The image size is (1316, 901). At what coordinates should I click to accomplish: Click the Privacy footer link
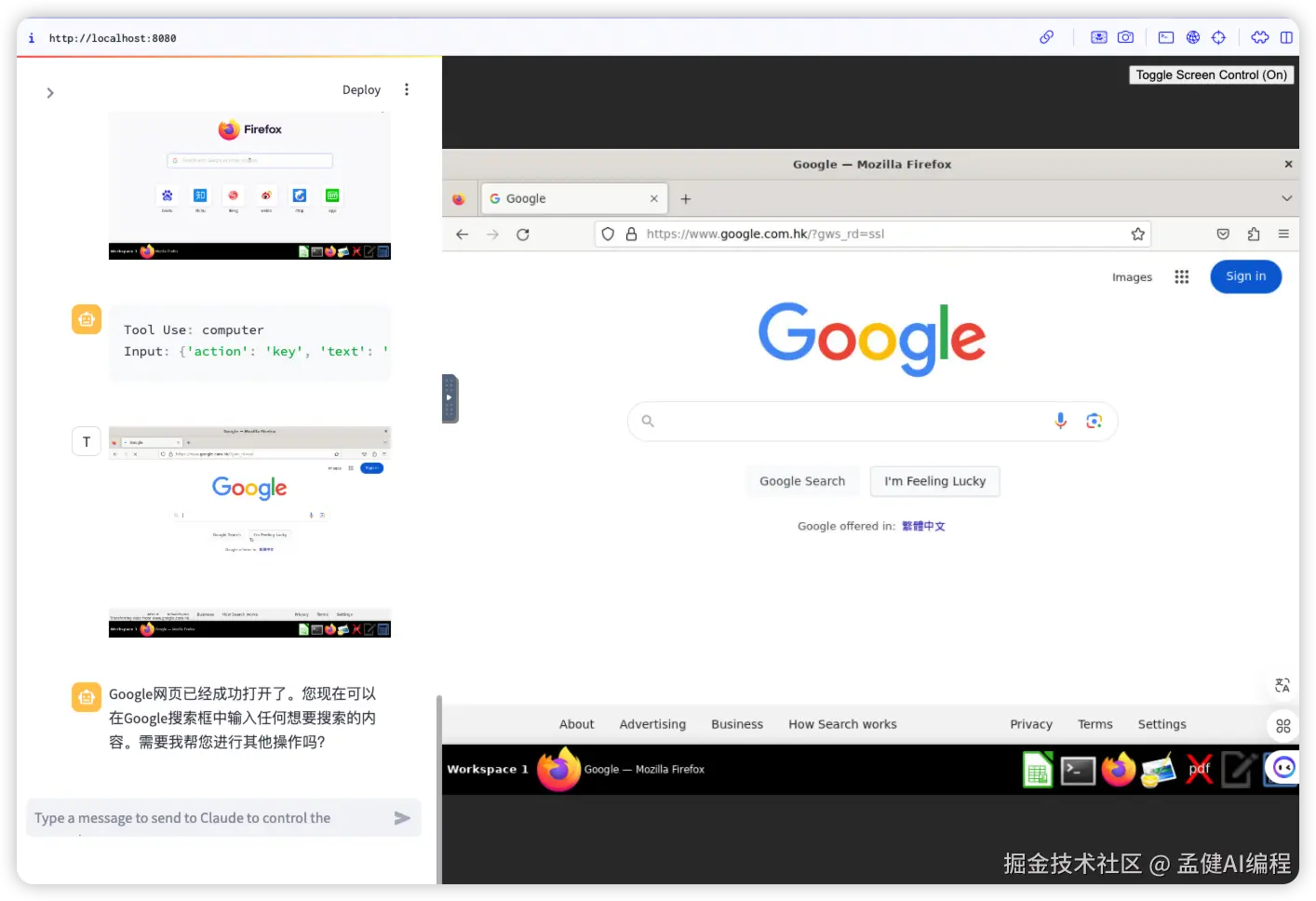[x=1031, y=724]
